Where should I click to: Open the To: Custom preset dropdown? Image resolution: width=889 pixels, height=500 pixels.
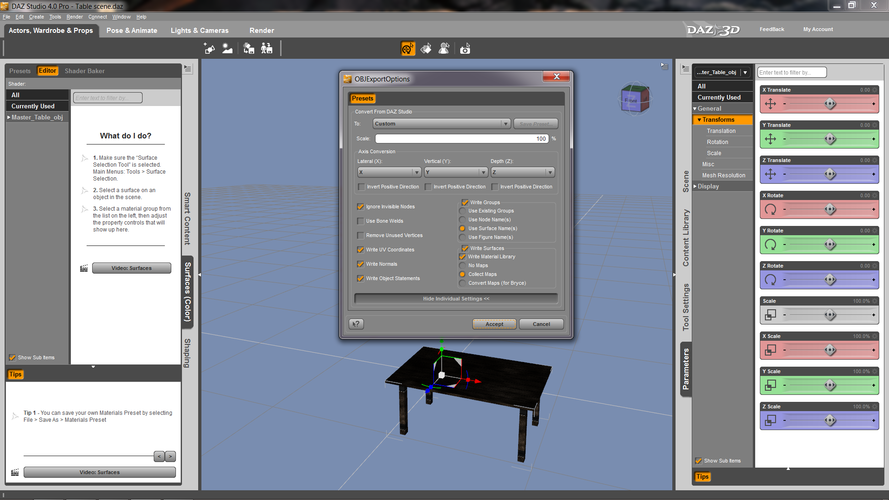(x=442, y=124)
